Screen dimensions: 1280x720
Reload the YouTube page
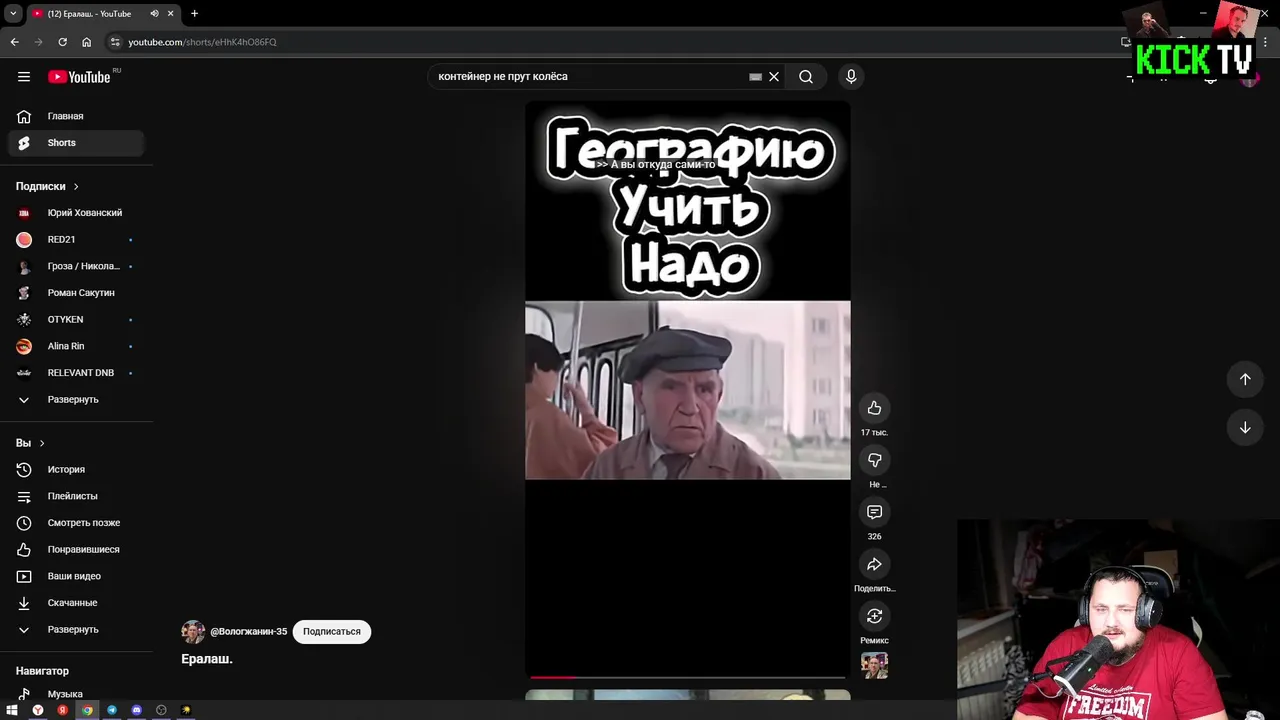coord(62,42)
